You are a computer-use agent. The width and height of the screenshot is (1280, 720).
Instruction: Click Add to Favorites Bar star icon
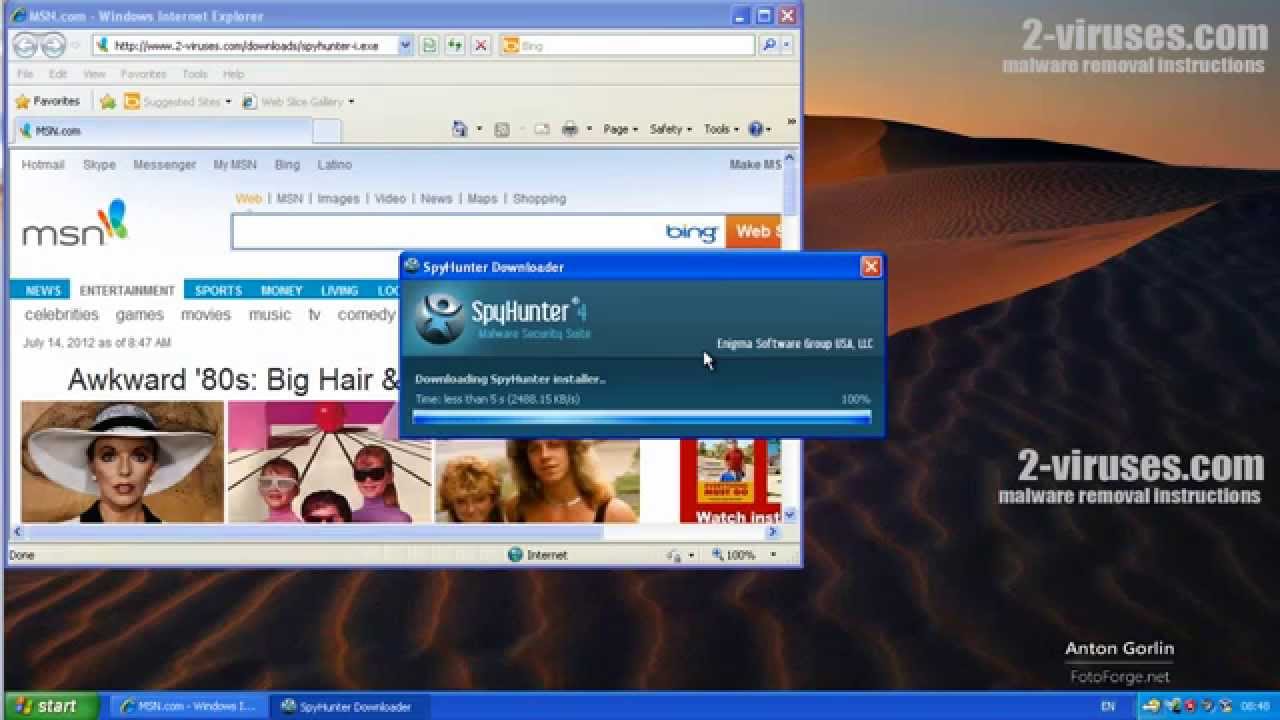[107, 101]
